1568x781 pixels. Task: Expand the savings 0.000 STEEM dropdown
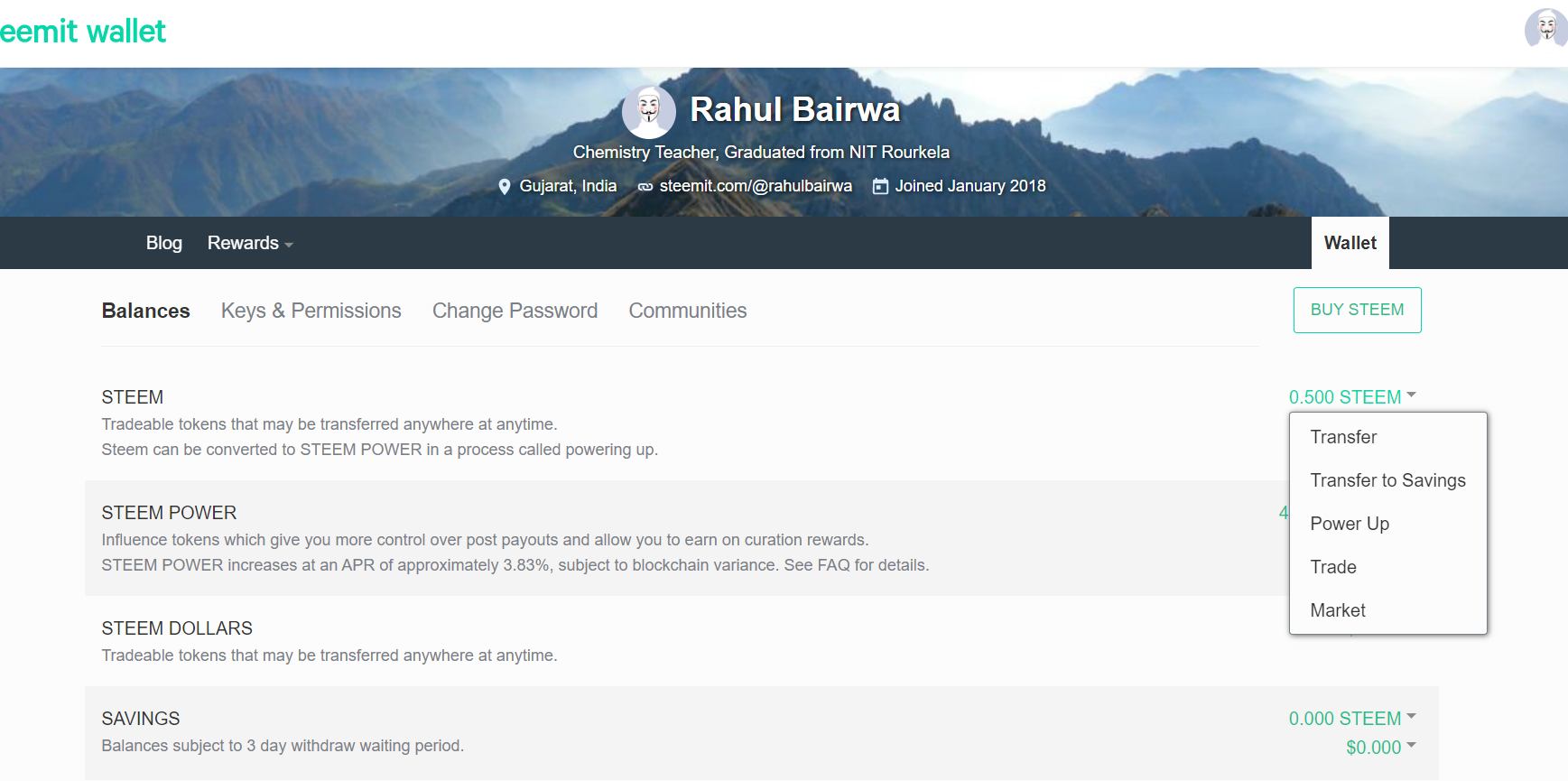click(x=1352, y=719)
